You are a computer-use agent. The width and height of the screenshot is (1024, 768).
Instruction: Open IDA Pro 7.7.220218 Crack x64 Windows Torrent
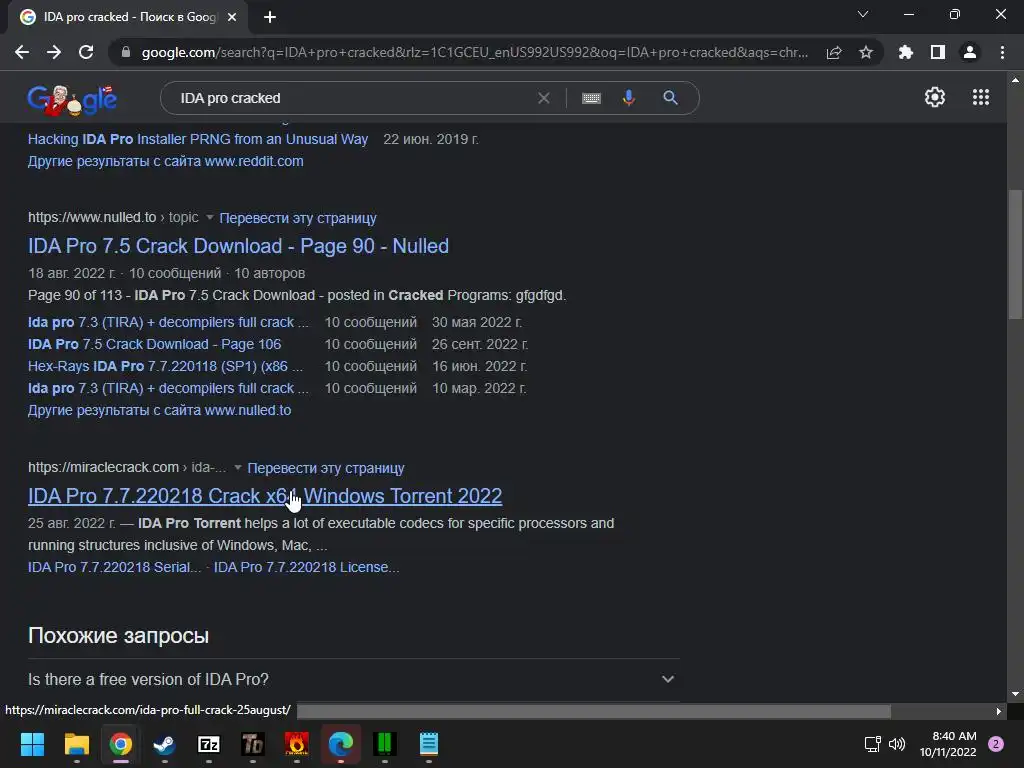[265, 496]
